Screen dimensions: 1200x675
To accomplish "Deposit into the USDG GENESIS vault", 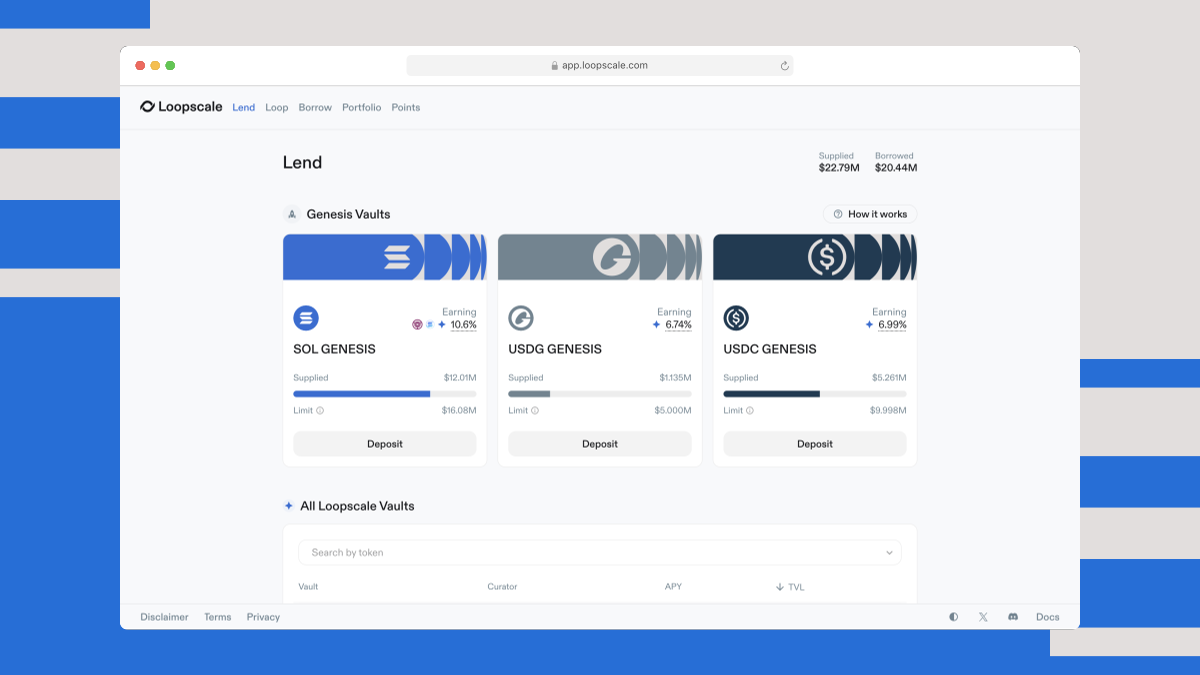I will 600,444.
